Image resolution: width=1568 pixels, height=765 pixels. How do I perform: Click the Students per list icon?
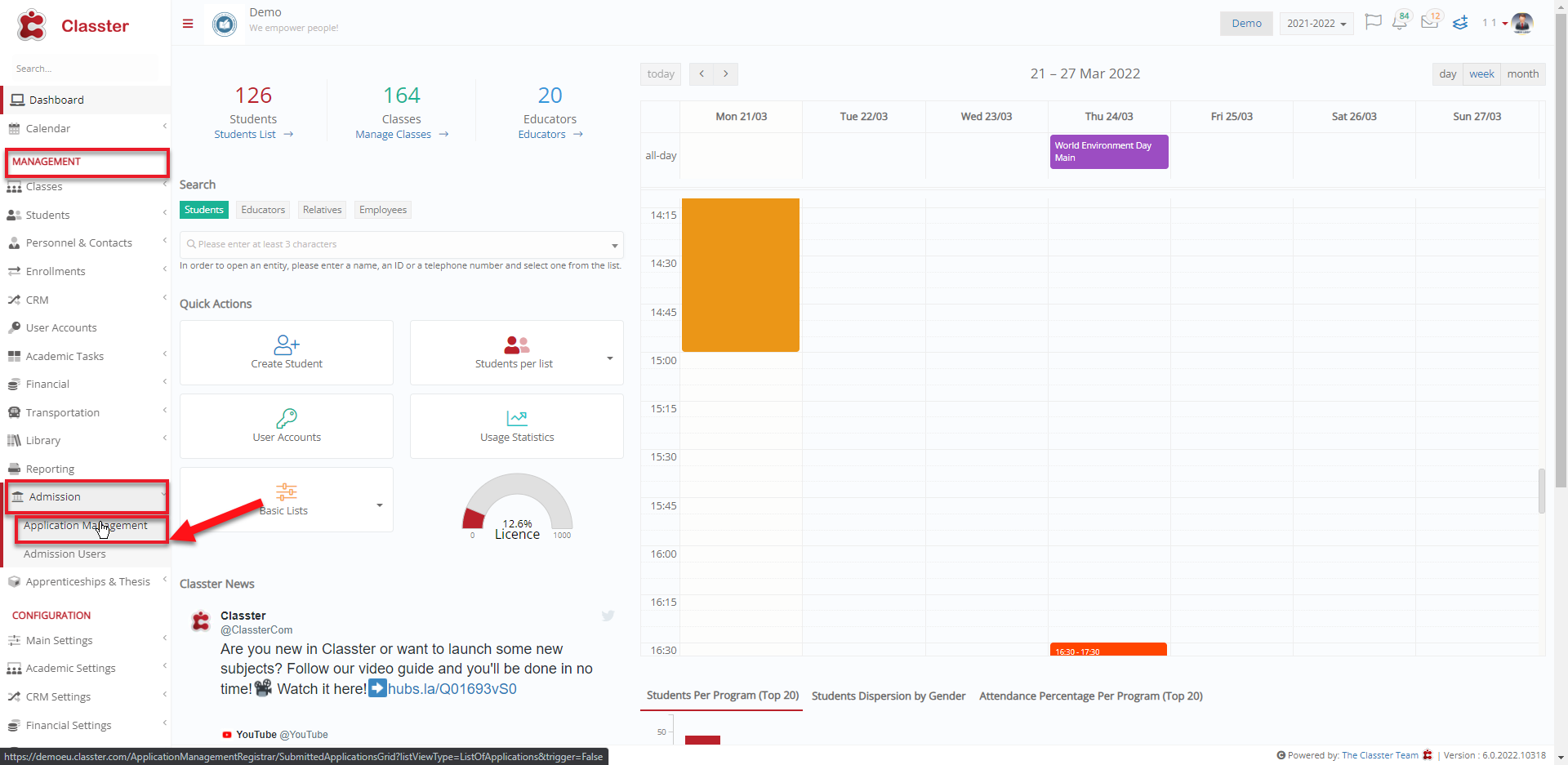coord(516,345)
